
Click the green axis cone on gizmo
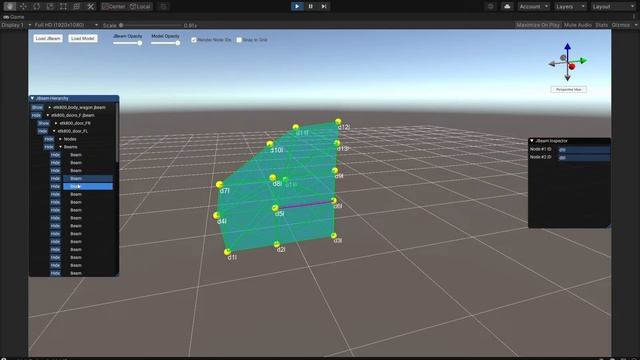(x=584, y=61)
